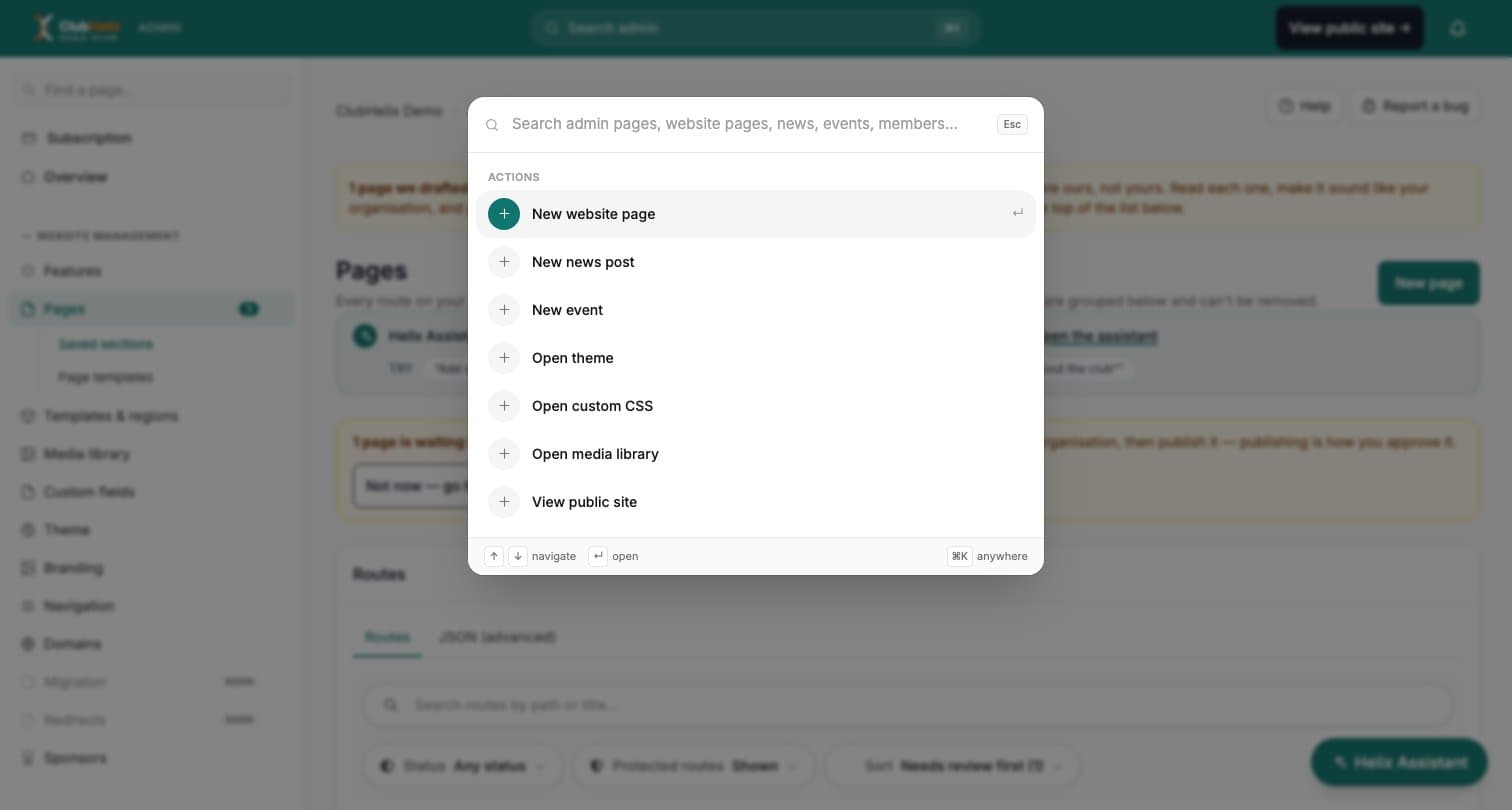Click the New page button

tap(1428, 283)
